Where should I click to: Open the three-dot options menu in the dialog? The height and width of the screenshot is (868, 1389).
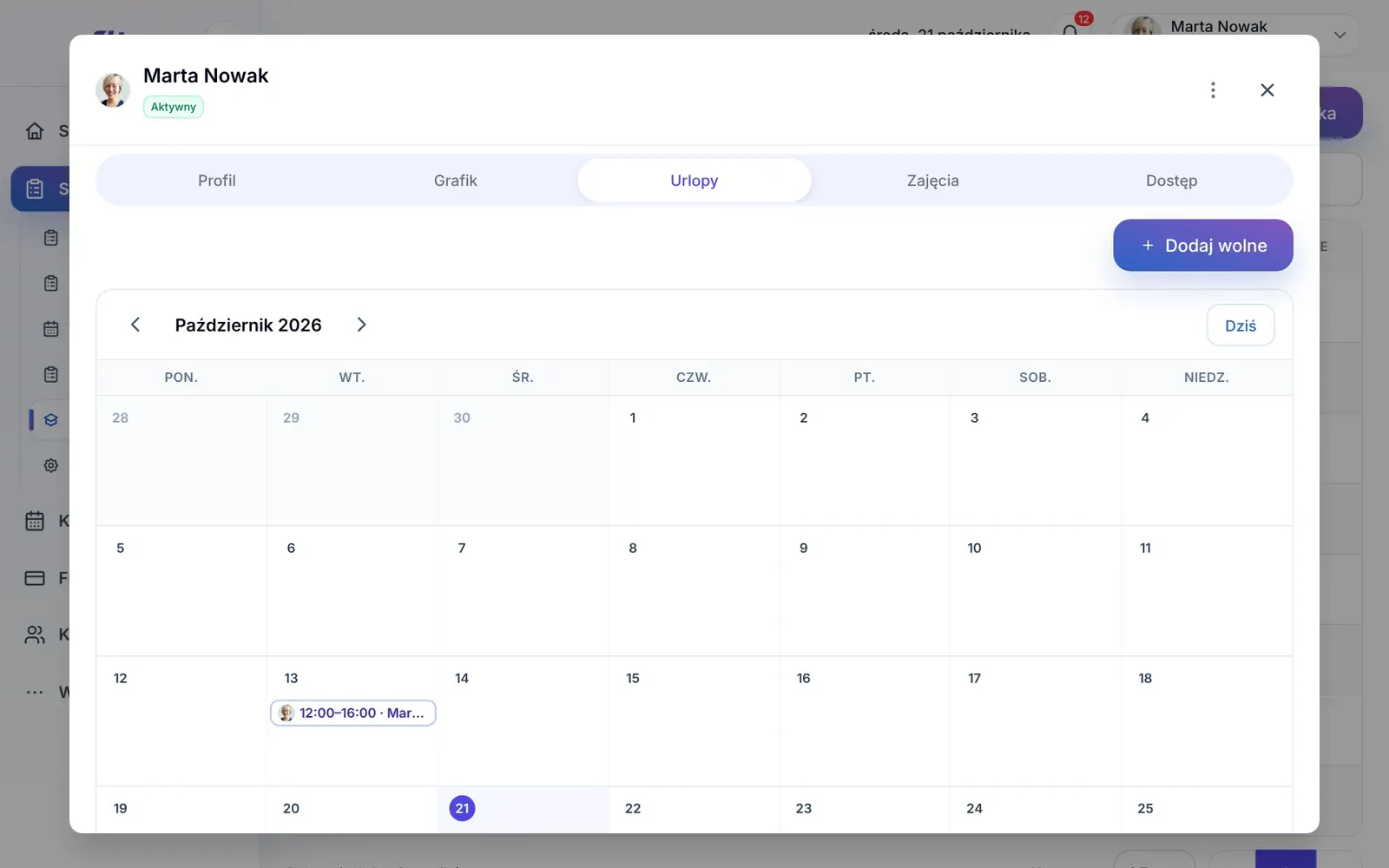coord(1213,90)
